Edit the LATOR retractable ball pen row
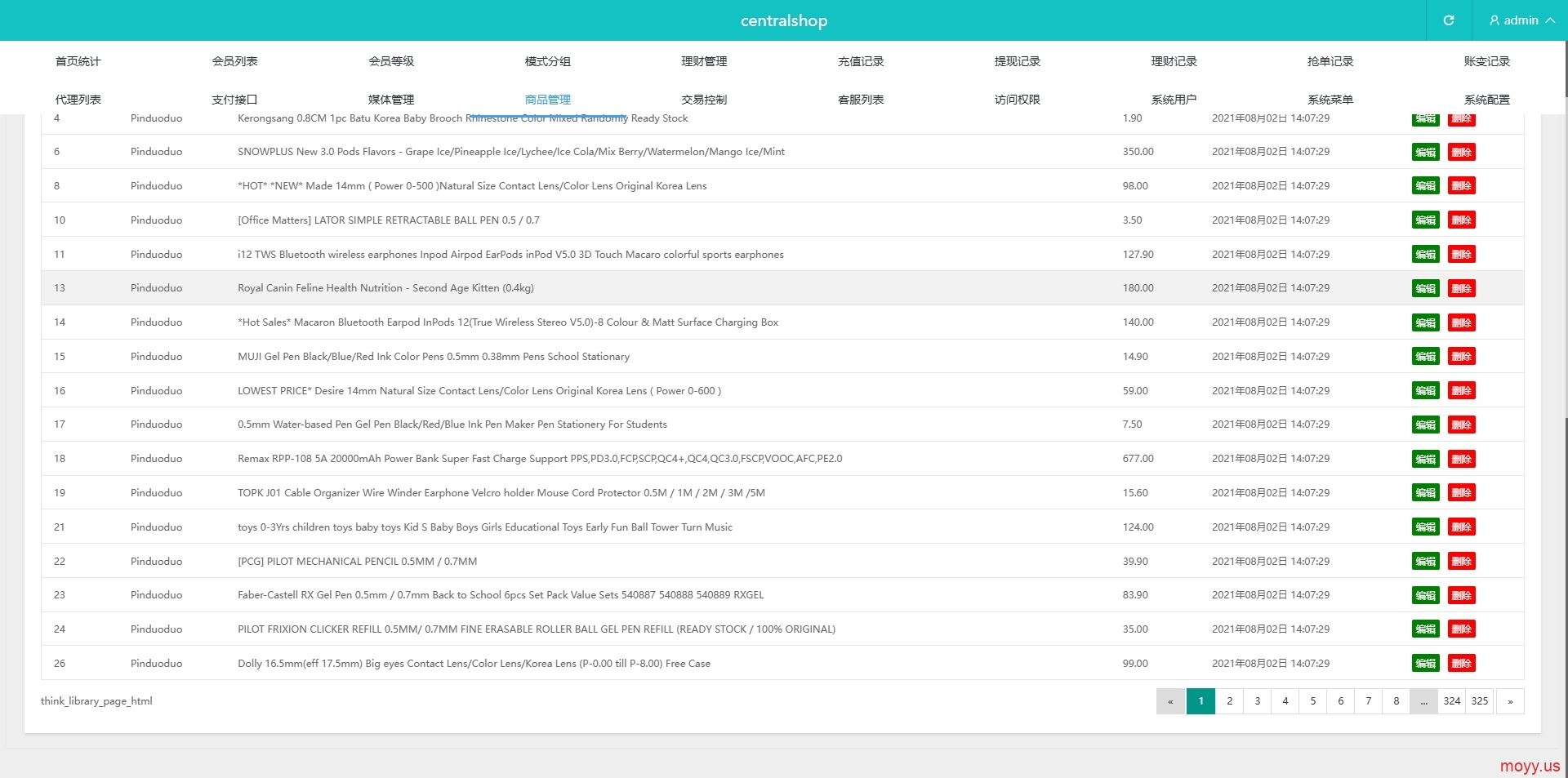Screen dimensions: 1568x778 coord(1426,220)
